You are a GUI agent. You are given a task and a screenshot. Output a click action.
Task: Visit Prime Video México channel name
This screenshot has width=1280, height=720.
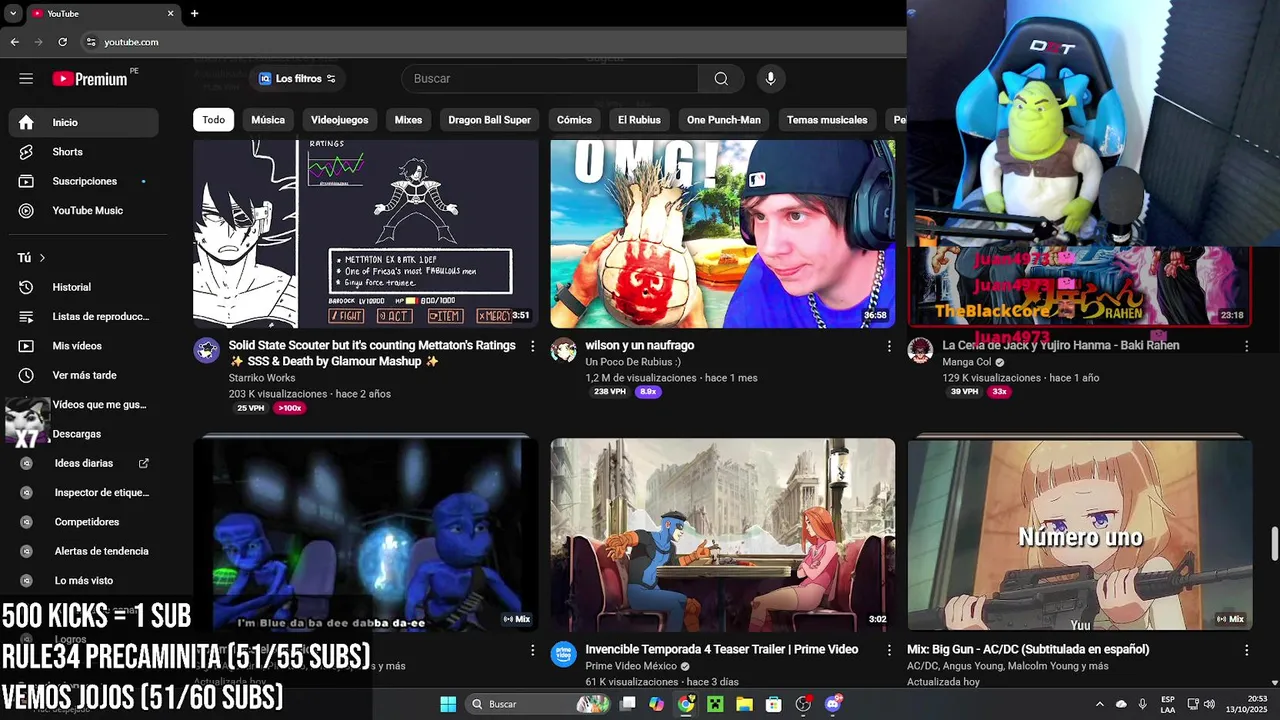click(631, 666)
